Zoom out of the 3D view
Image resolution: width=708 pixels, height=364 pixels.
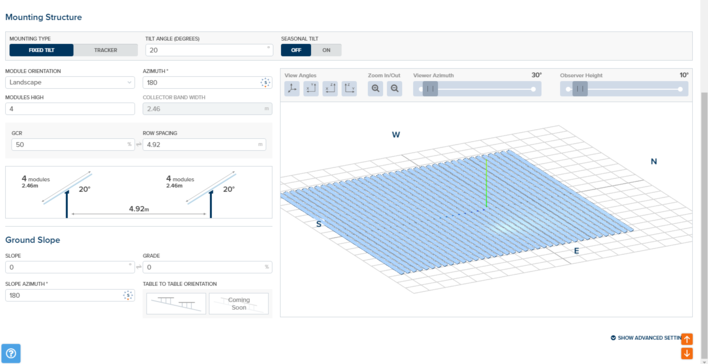(x=394, y=89)
